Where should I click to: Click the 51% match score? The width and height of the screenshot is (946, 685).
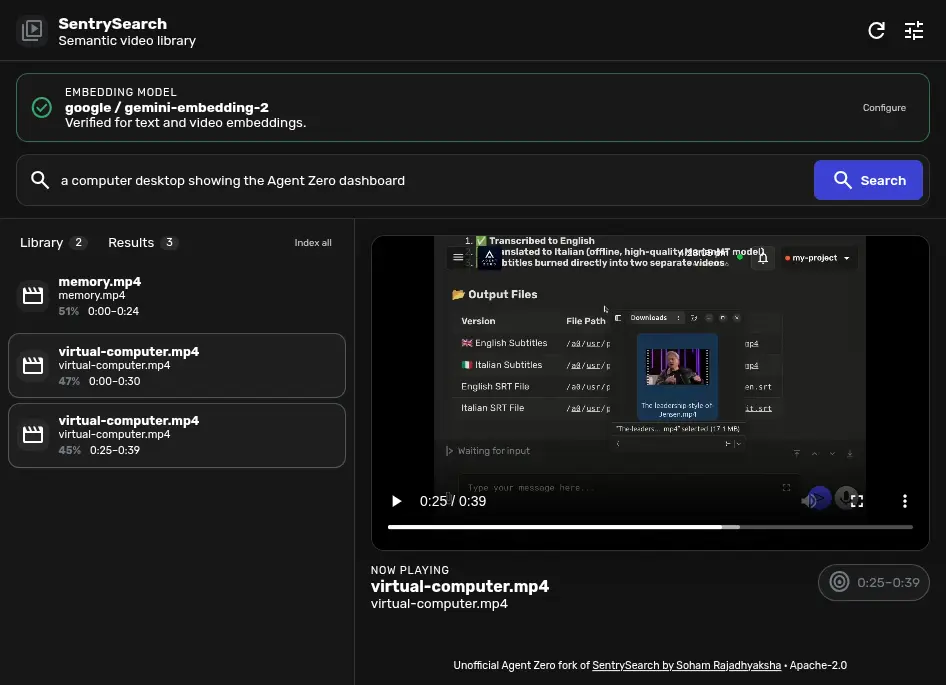pos(69,311)
